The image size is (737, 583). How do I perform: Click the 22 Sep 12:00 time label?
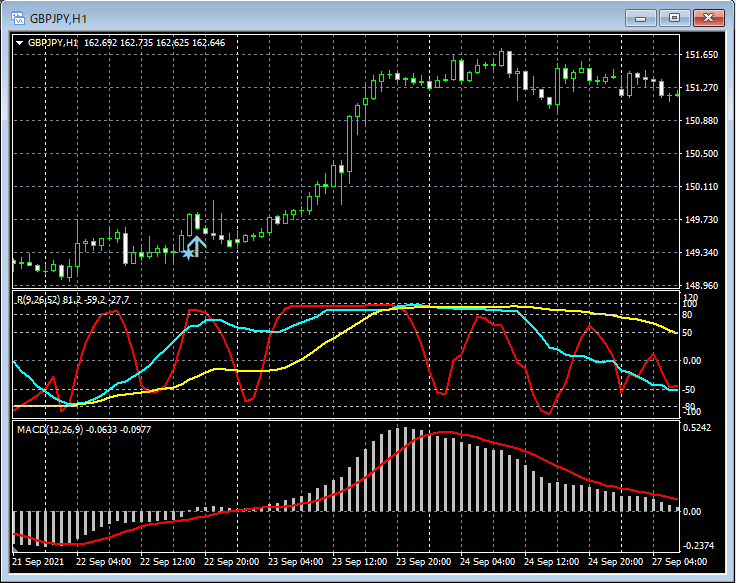pos(167,562)
